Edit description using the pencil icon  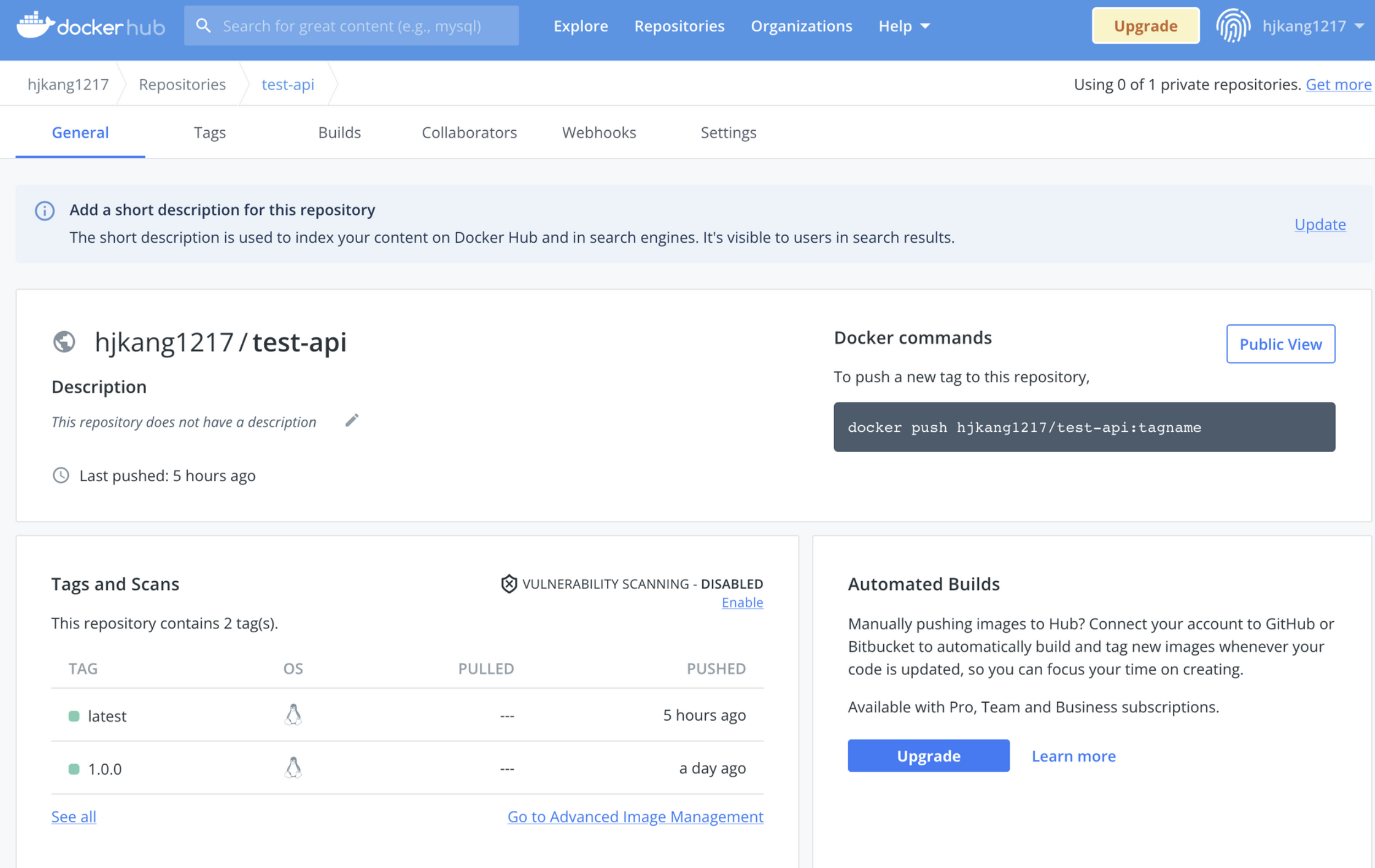coord(352,421)
